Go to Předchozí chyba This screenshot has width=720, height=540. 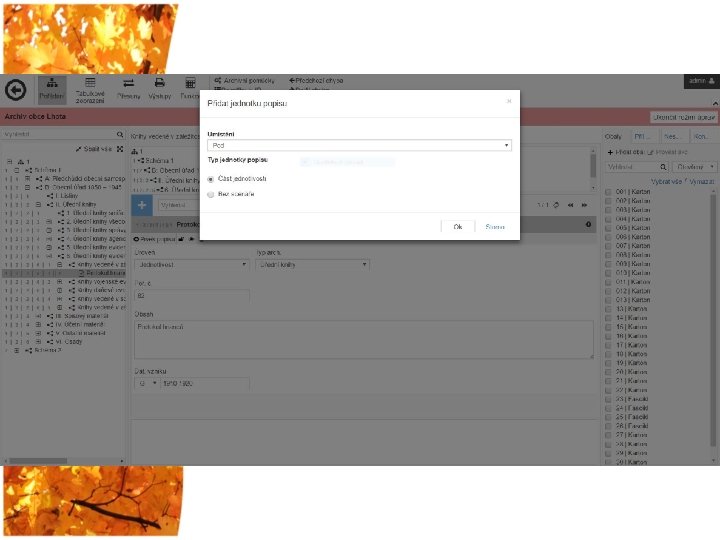click(316, 80)
